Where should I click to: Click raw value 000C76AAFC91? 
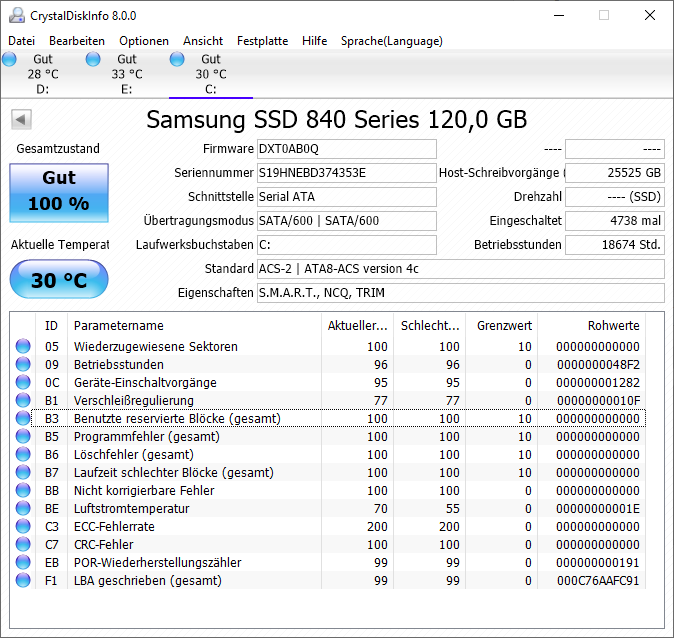tap(598, 581)
